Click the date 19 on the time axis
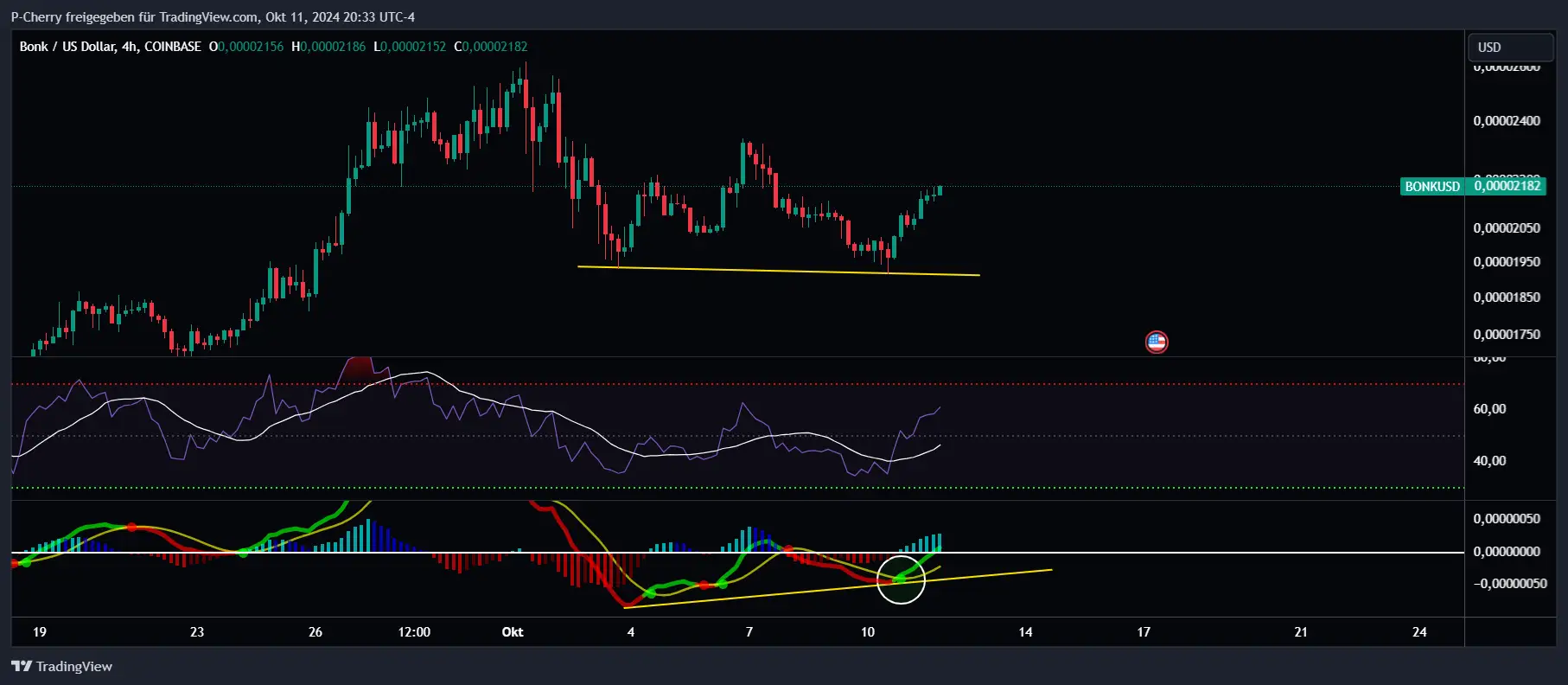This screenshot has height=685, width=1568. 40,632
